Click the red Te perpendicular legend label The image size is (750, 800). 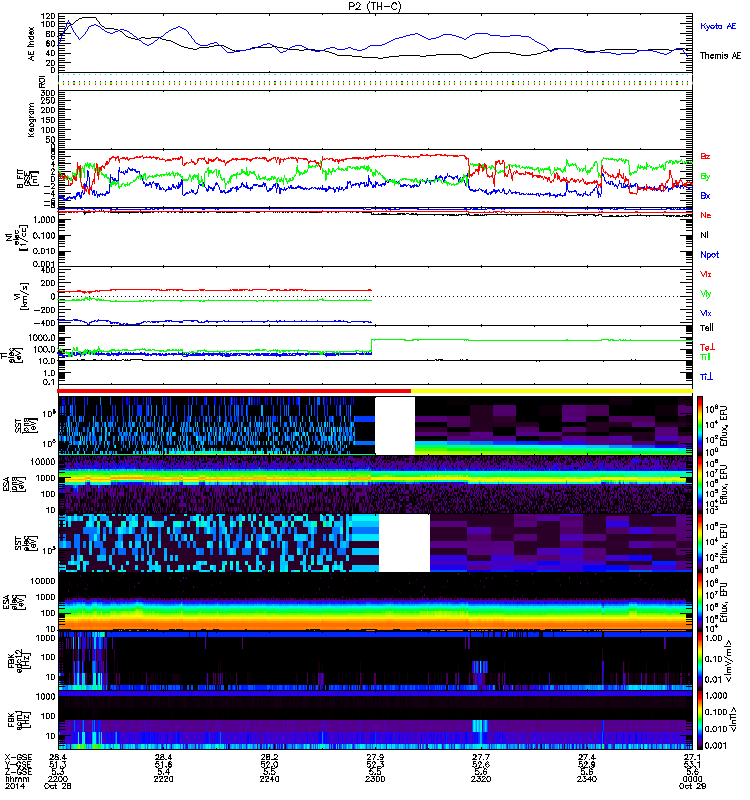pyautogui.click(x=707, y=347)
